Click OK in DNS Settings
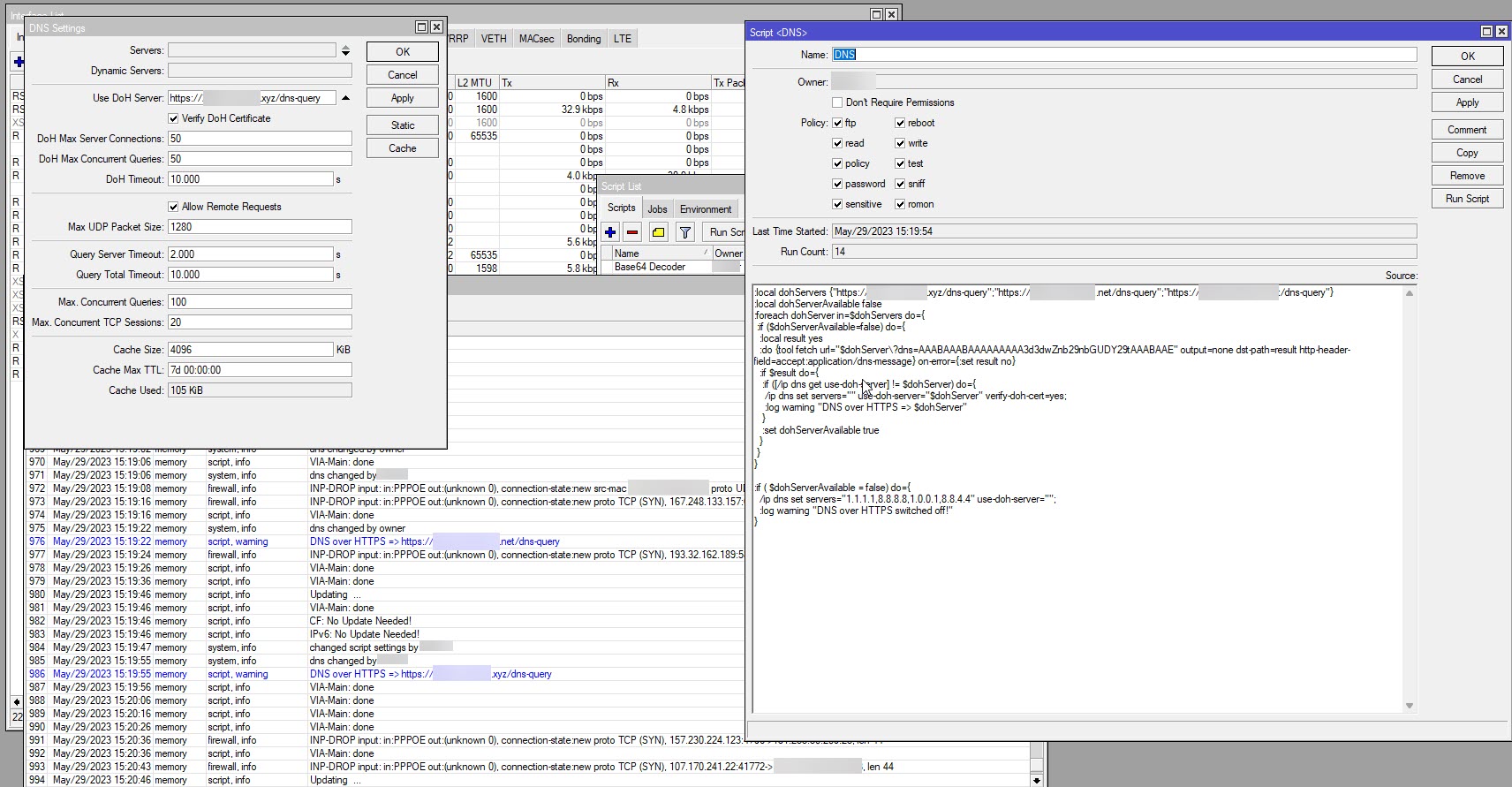Image resolution: width=1512 pixels, height=787 pixels. point(403,52)
